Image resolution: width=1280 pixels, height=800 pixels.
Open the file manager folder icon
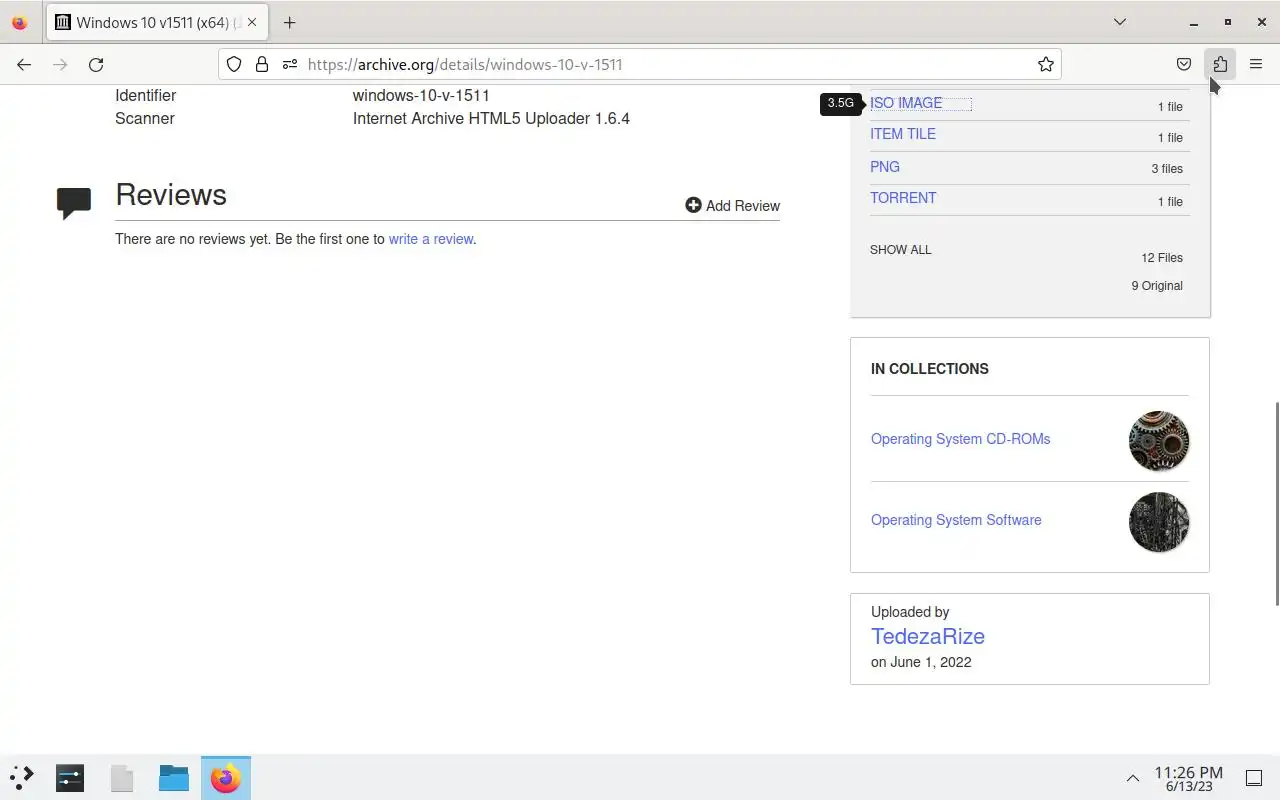pyautogui.click(x=174, y=778)
